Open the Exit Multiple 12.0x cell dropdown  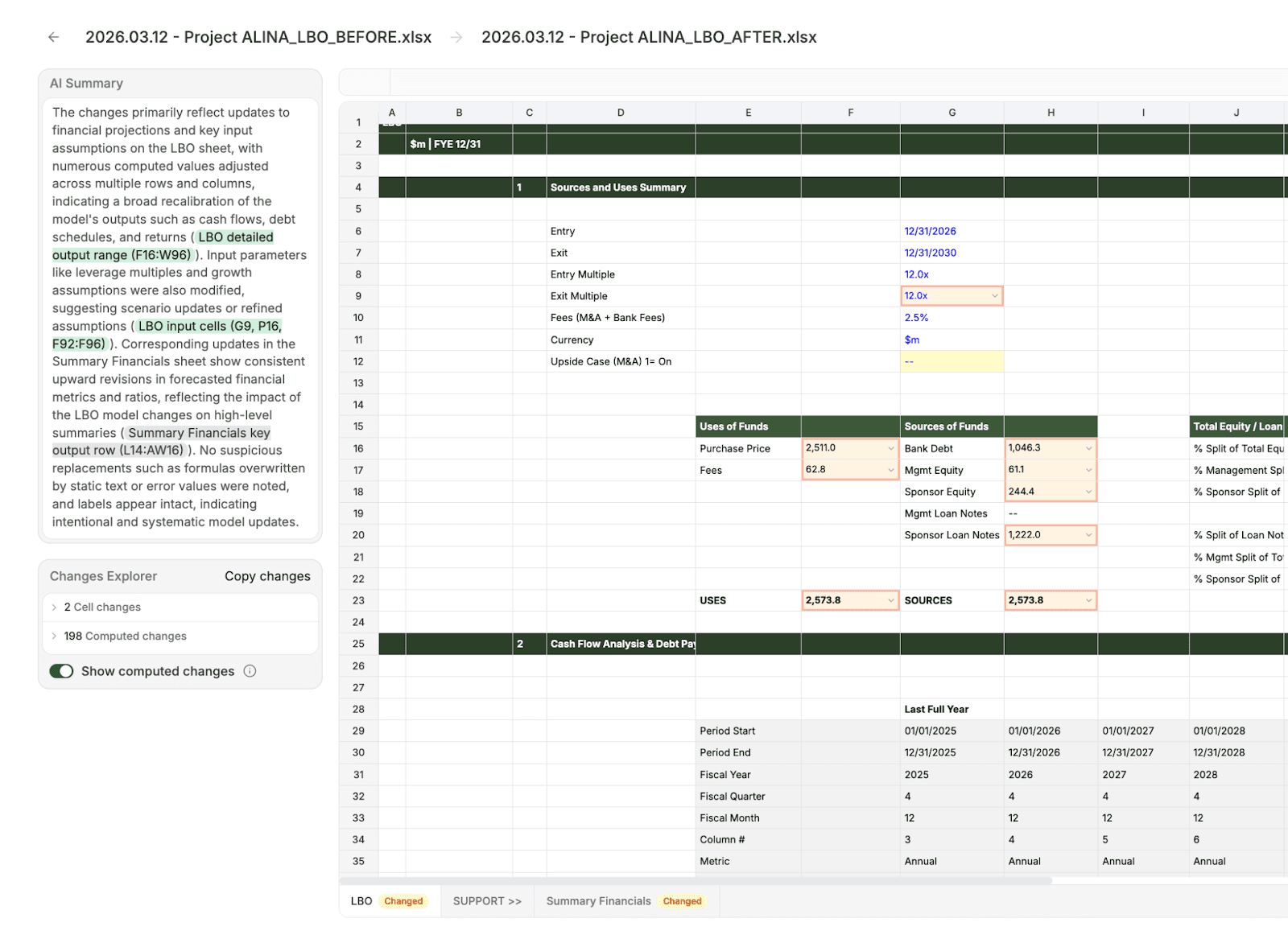pos(995,296)
